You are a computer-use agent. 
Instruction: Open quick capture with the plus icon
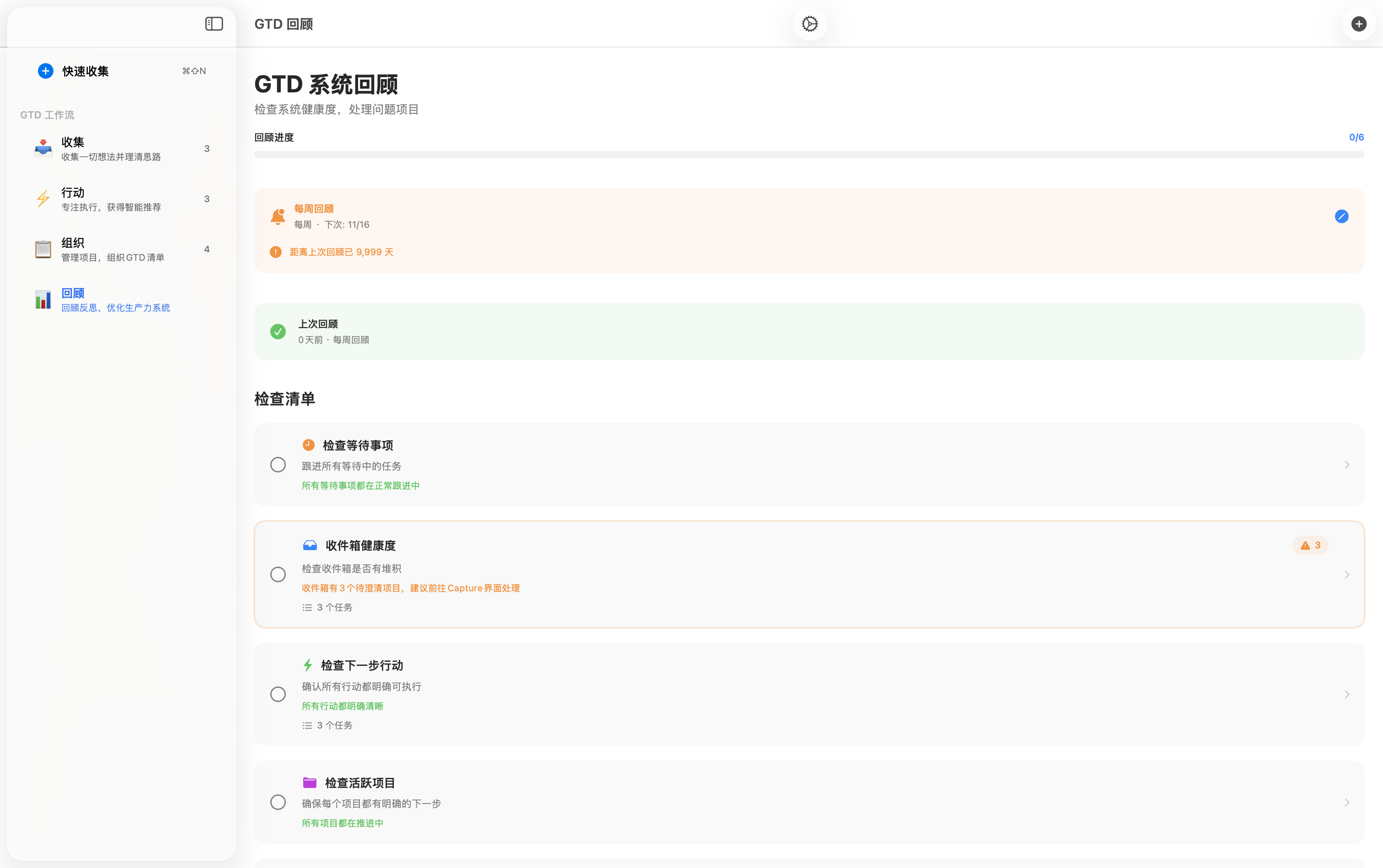tap(45, 70)
